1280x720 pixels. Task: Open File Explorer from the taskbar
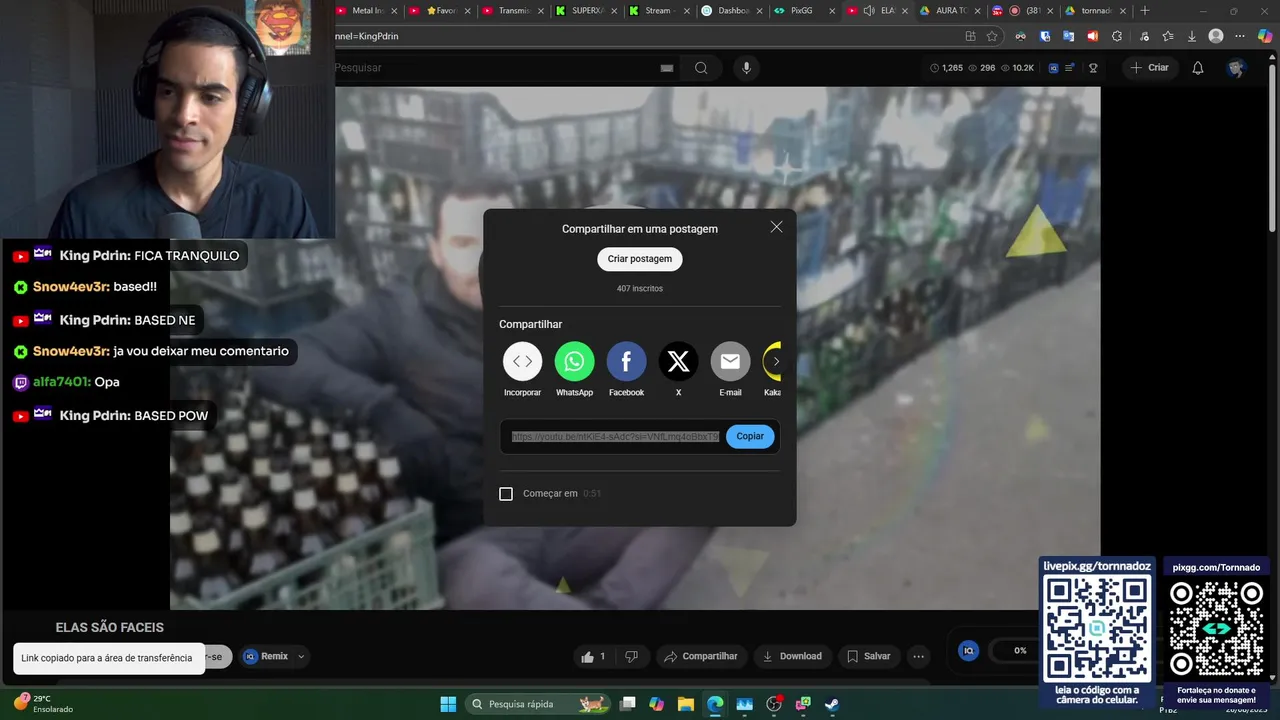pos(685,704)
